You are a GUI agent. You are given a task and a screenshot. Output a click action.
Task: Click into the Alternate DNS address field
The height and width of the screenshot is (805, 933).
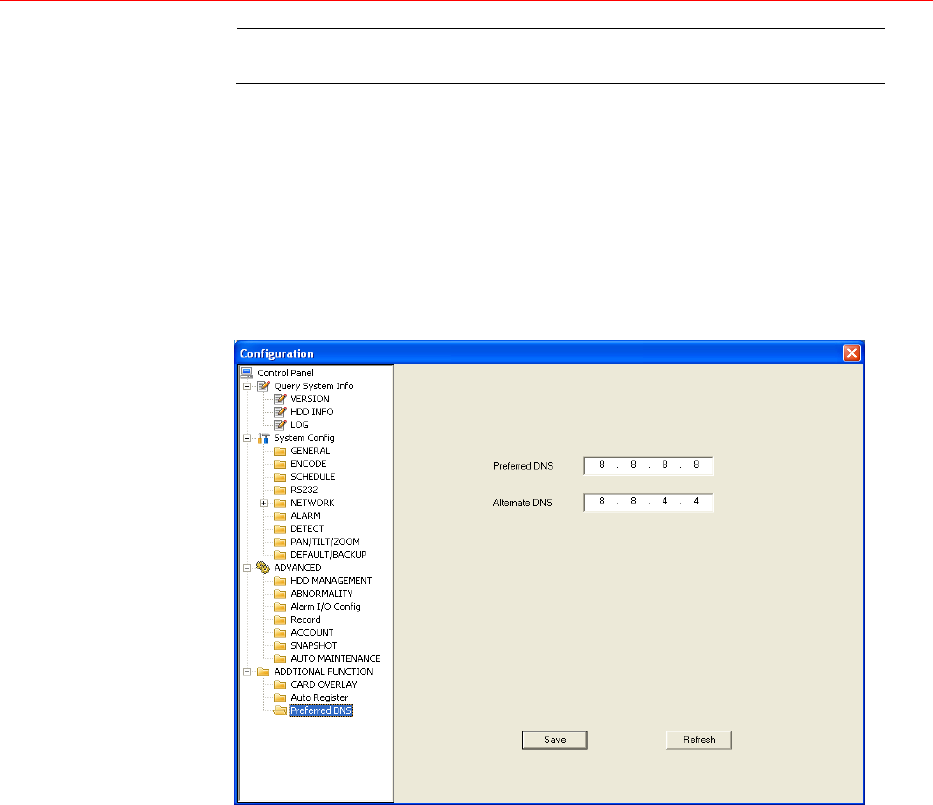[648, 502]
